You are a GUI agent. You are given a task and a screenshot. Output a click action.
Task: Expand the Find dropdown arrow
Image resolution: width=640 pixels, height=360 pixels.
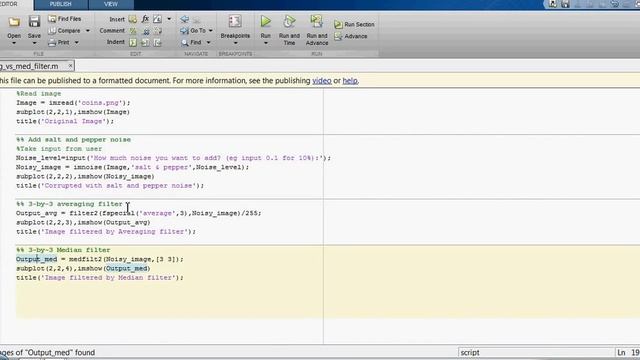point(208,42)
